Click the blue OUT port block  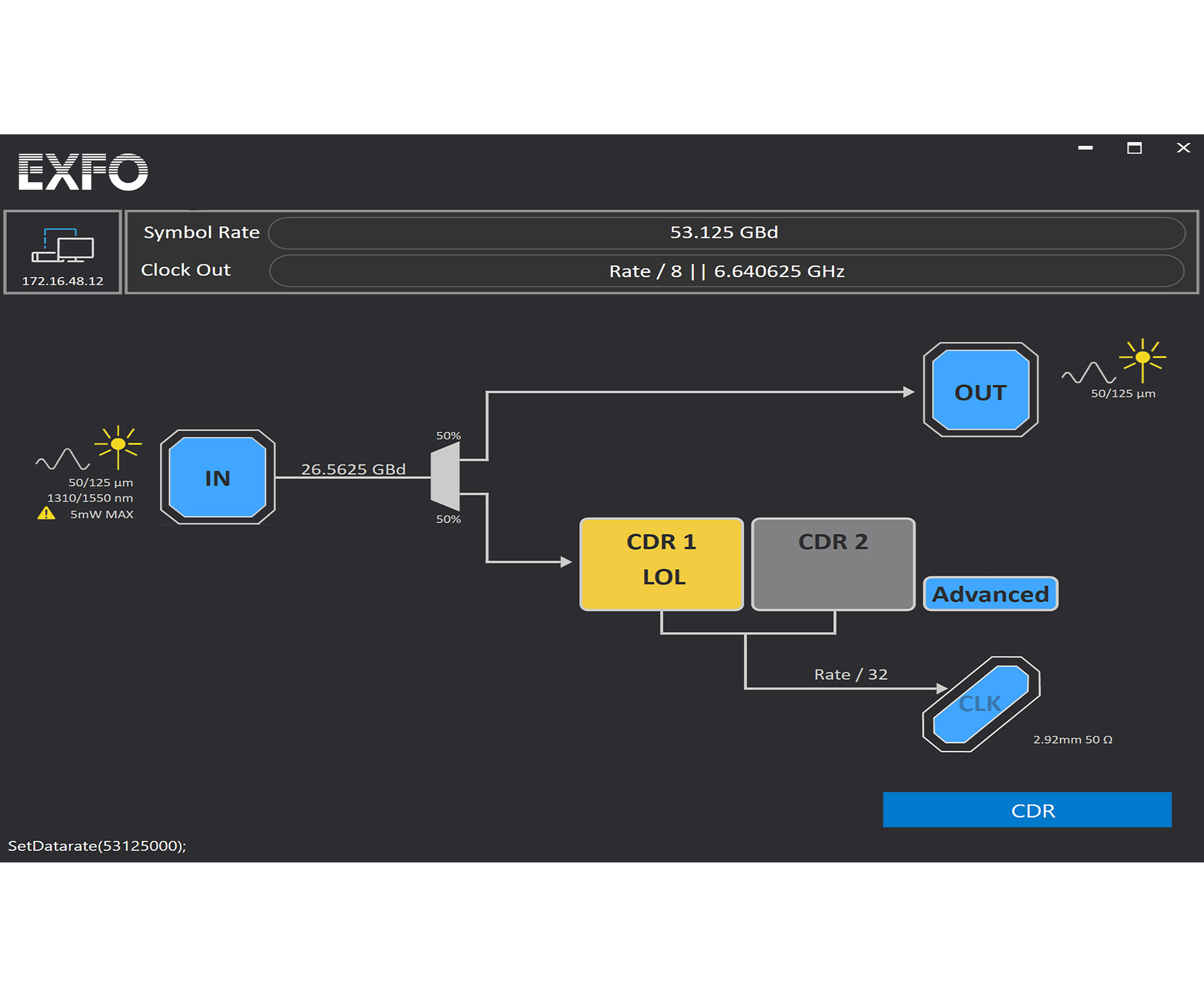(980, 391)
